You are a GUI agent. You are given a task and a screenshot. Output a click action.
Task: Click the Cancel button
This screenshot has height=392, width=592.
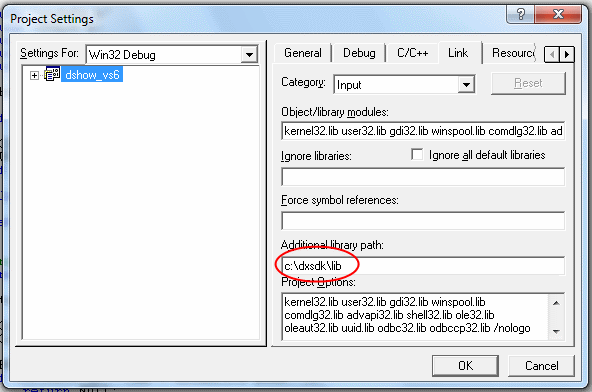click(541, 366)
